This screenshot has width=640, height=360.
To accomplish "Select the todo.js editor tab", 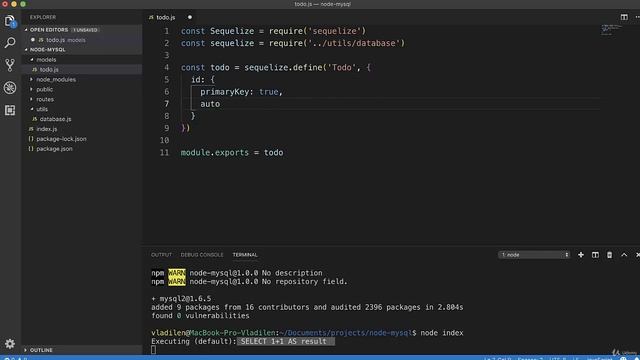I will (x=166, y=17).
